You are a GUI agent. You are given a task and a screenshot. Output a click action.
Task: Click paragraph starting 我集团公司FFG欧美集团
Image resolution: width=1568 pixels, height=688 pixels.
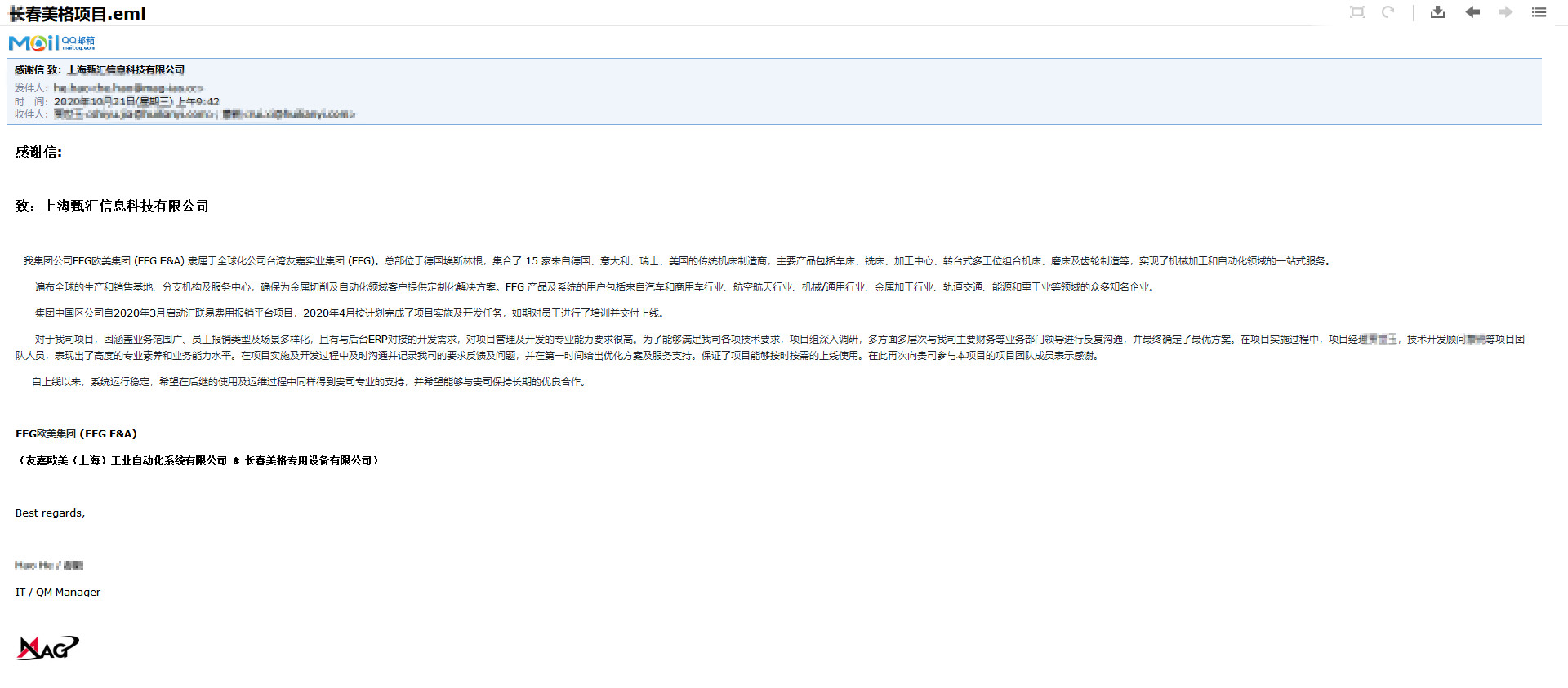point(678,261)
